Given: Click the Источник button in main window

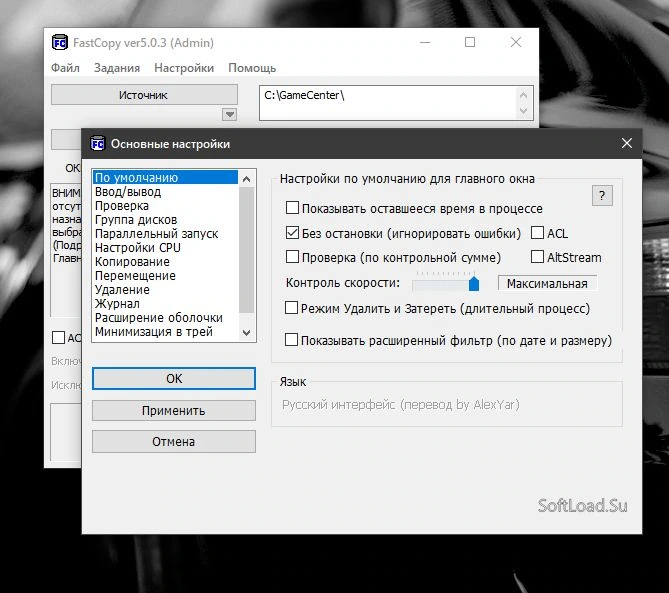Looking at the screenshot, I should tap(144, 95).
